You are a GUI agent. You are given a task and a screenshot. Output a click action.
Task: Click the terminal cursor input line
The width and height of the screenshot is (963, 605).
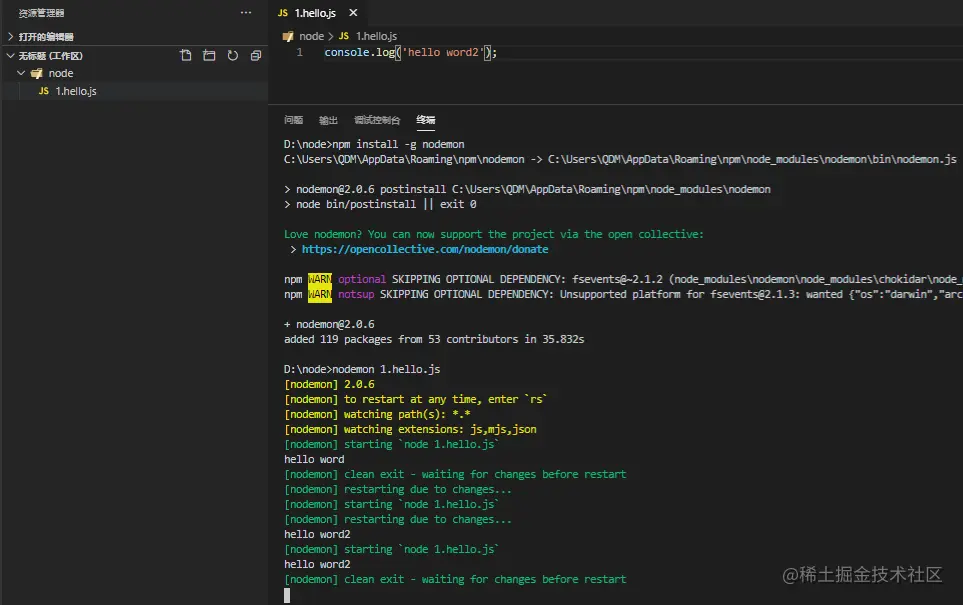point(288,595)
